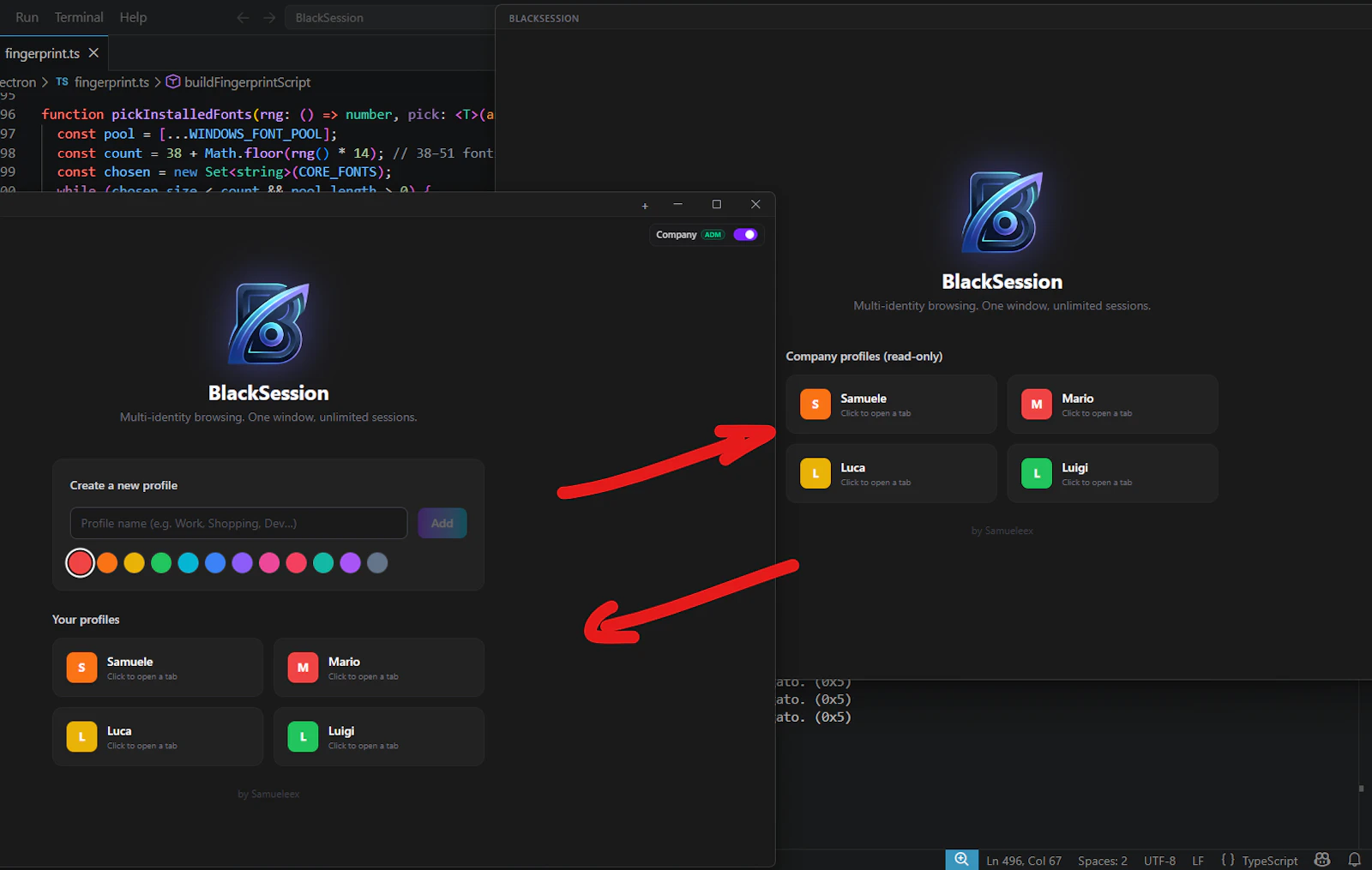Click the ADM badge next to Company

[x=713, y=235]
